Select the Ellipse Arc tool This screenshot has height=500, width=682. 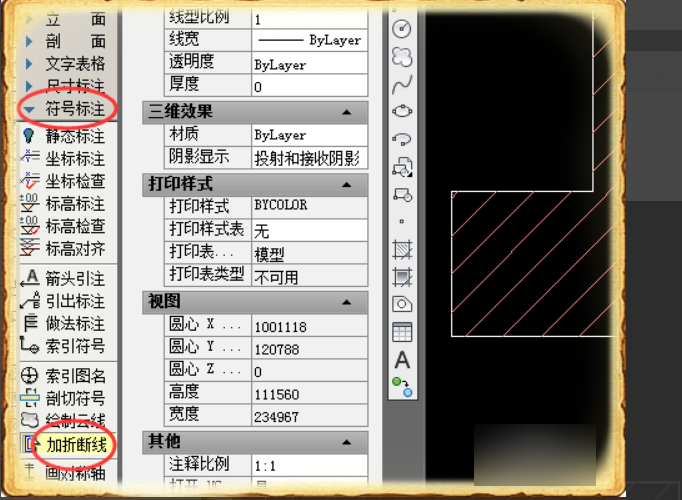[402, 139]
